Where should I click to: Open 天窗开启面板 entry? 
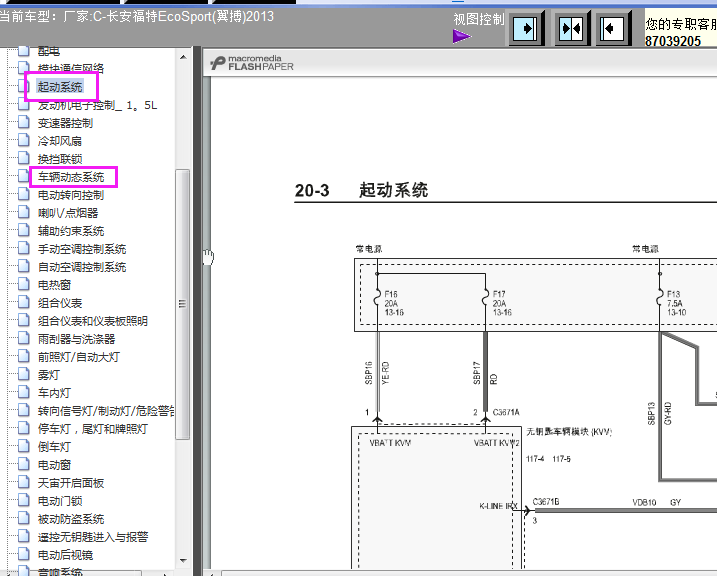coord(71,483)
